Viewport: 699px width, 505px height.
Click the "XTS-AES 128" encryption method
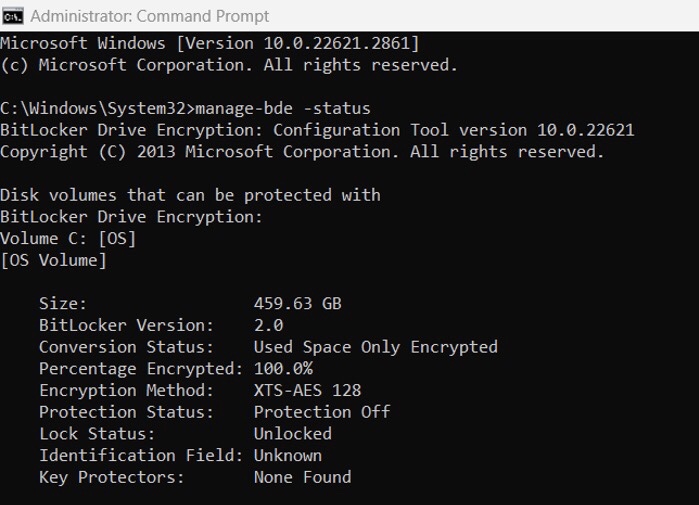307,390
